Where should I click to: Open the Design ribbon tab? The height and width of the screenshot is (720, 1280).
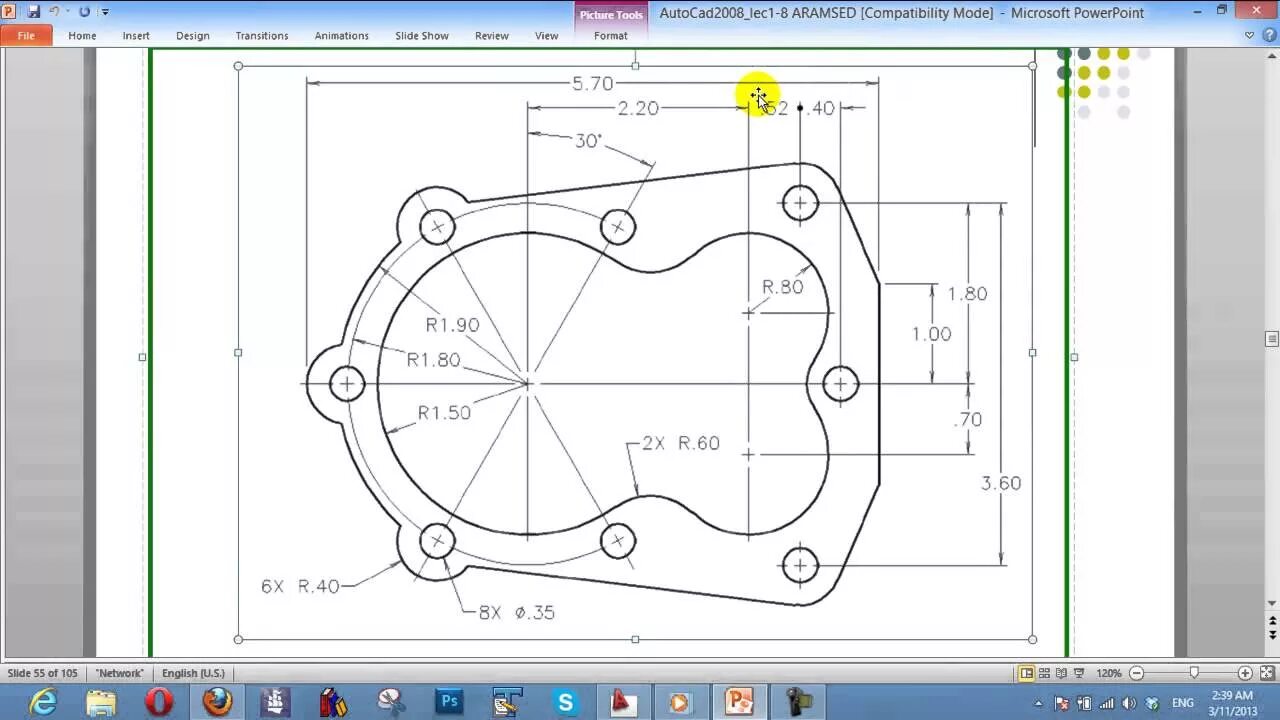click(193, 35)
